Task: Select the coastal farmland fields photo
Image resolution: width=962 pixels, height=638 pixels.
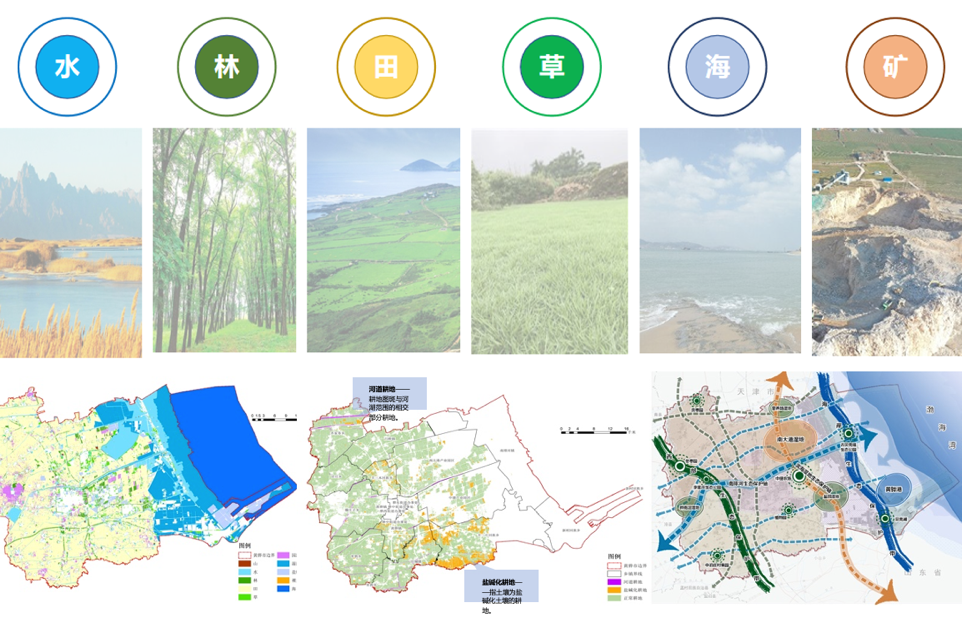Action: [x=383, y=240]
